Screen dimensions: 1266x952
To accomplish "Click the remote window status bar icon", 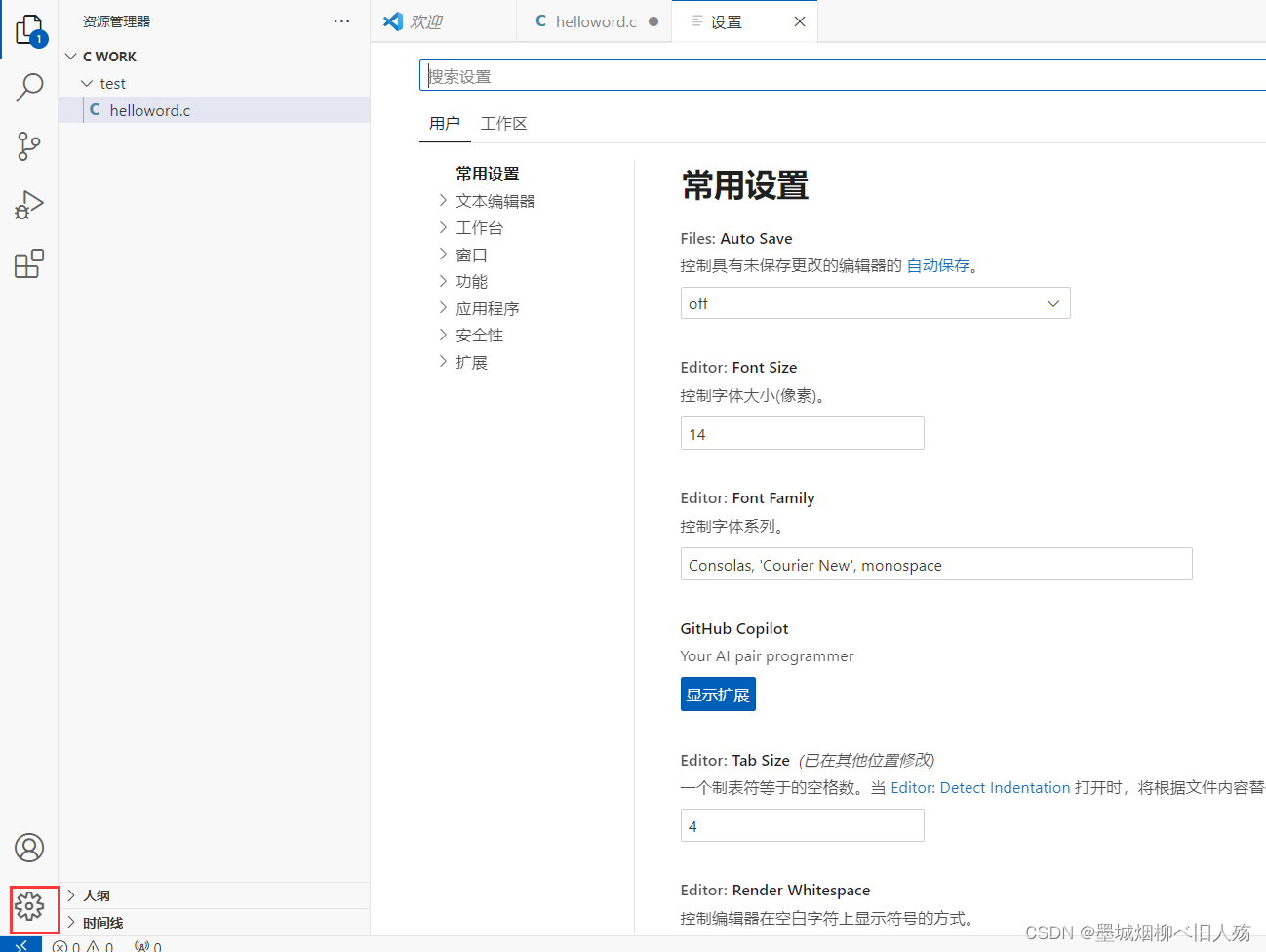I will click(x=20, y=944).
